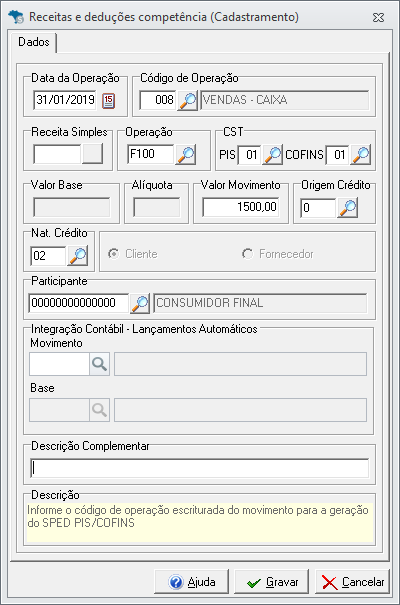Look up PIS CST code with magnifier
Viewport: 400px width, 605px height.
click(272, 155)
